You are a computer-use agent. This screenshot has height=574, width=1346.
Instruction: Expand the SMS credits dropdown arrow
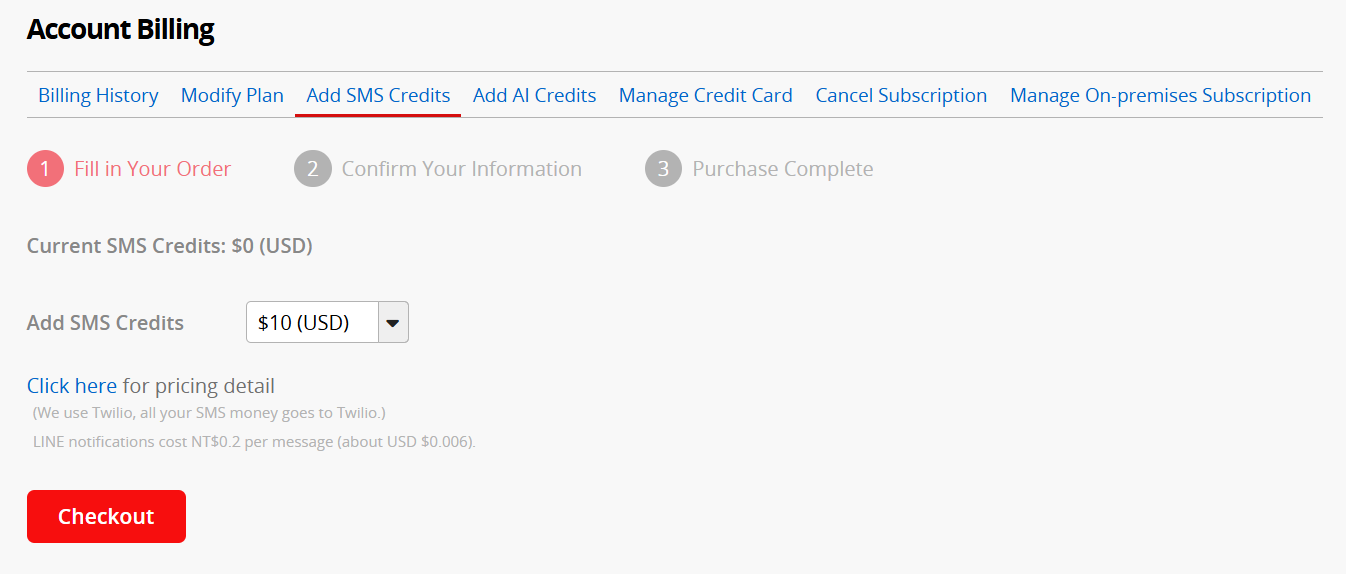[393, 323]
